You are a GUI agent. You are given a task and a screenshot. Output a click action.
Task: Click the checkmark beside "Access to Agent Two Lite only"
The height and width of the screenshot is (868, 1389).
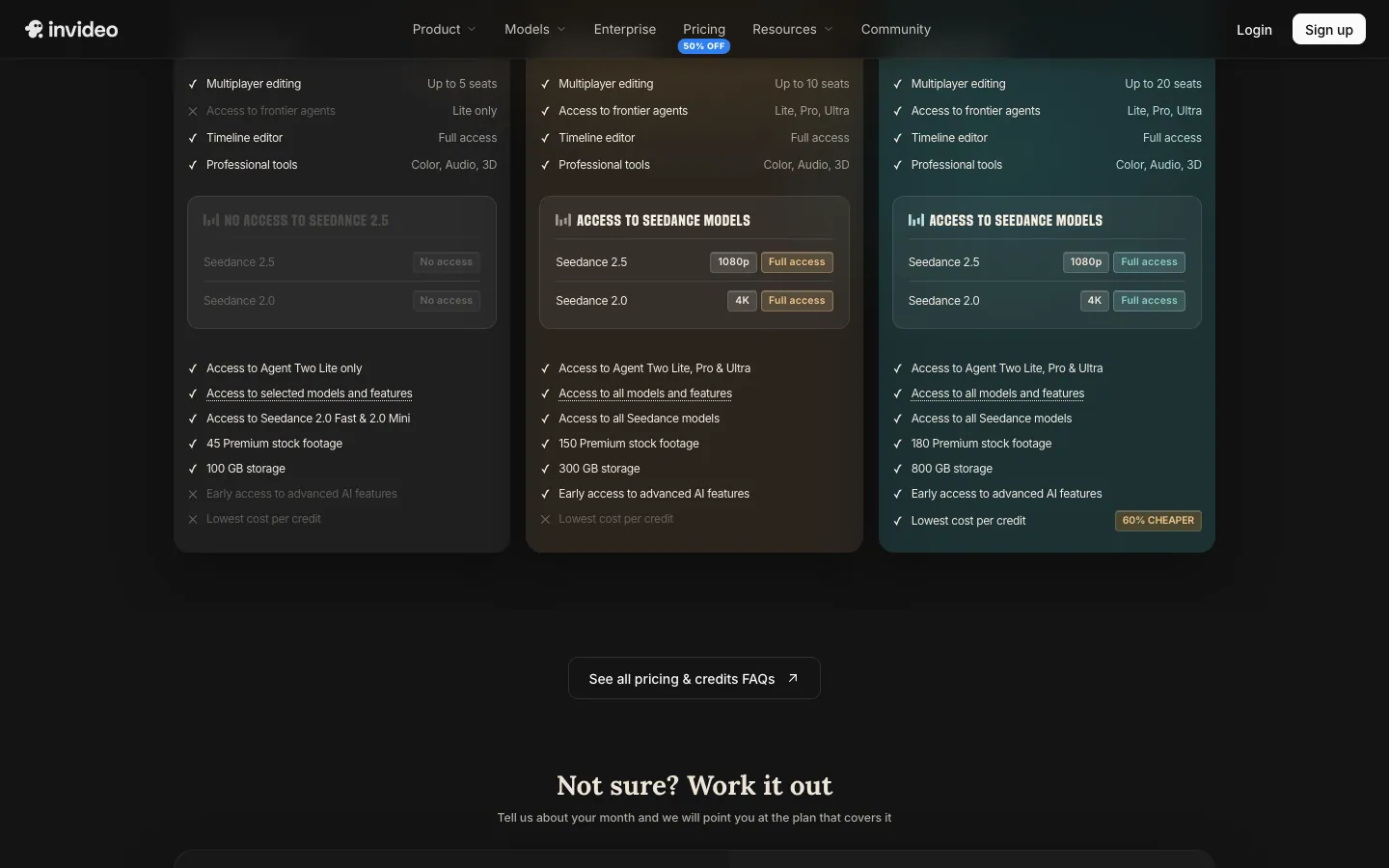point(193,368)
